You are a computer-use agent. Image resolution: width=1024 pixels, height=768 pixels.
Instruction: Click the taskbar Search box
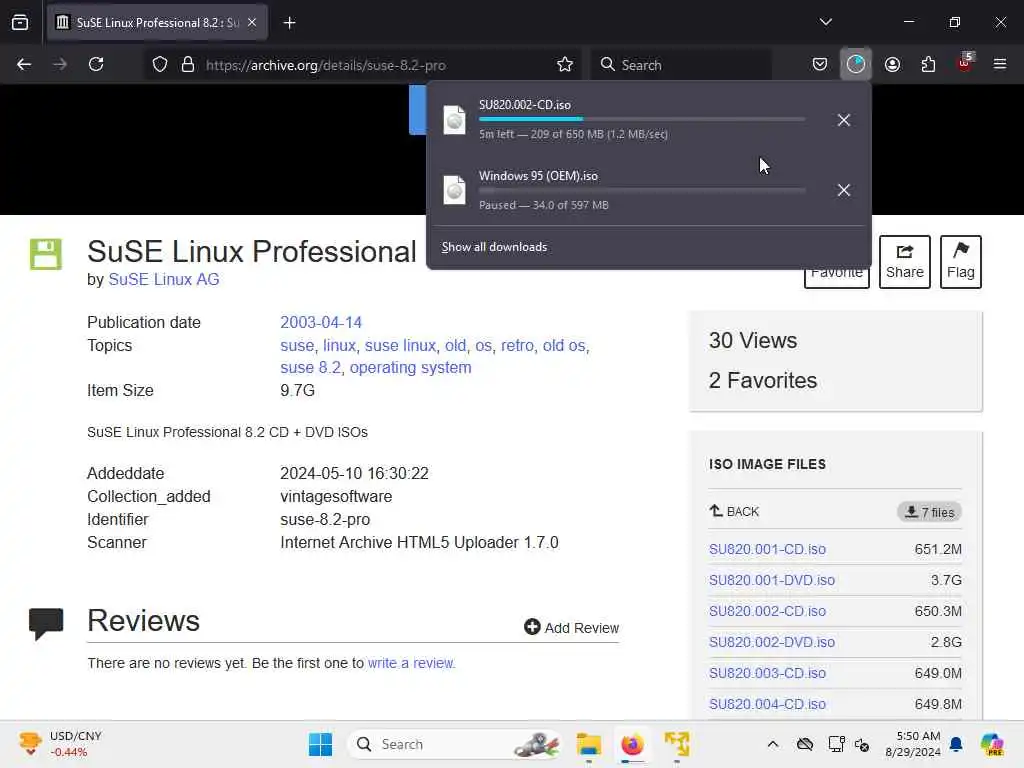tap(455, 744)
